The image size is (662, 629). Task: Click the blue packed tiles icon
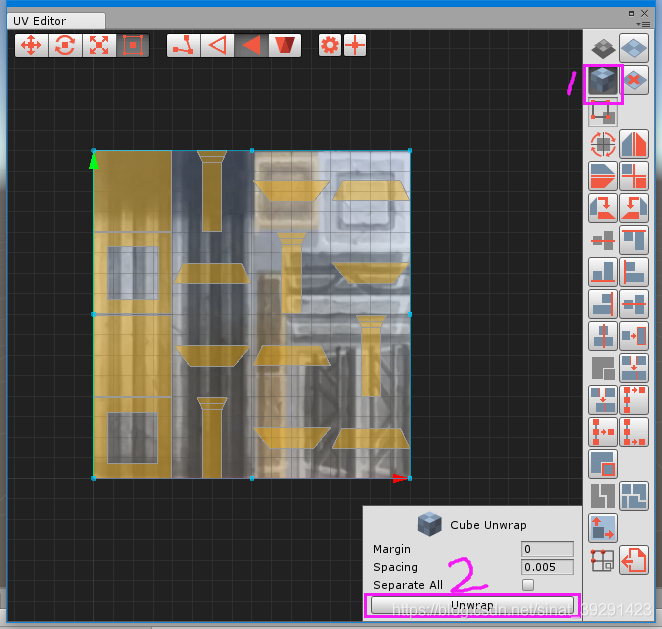tap(634, 496)
